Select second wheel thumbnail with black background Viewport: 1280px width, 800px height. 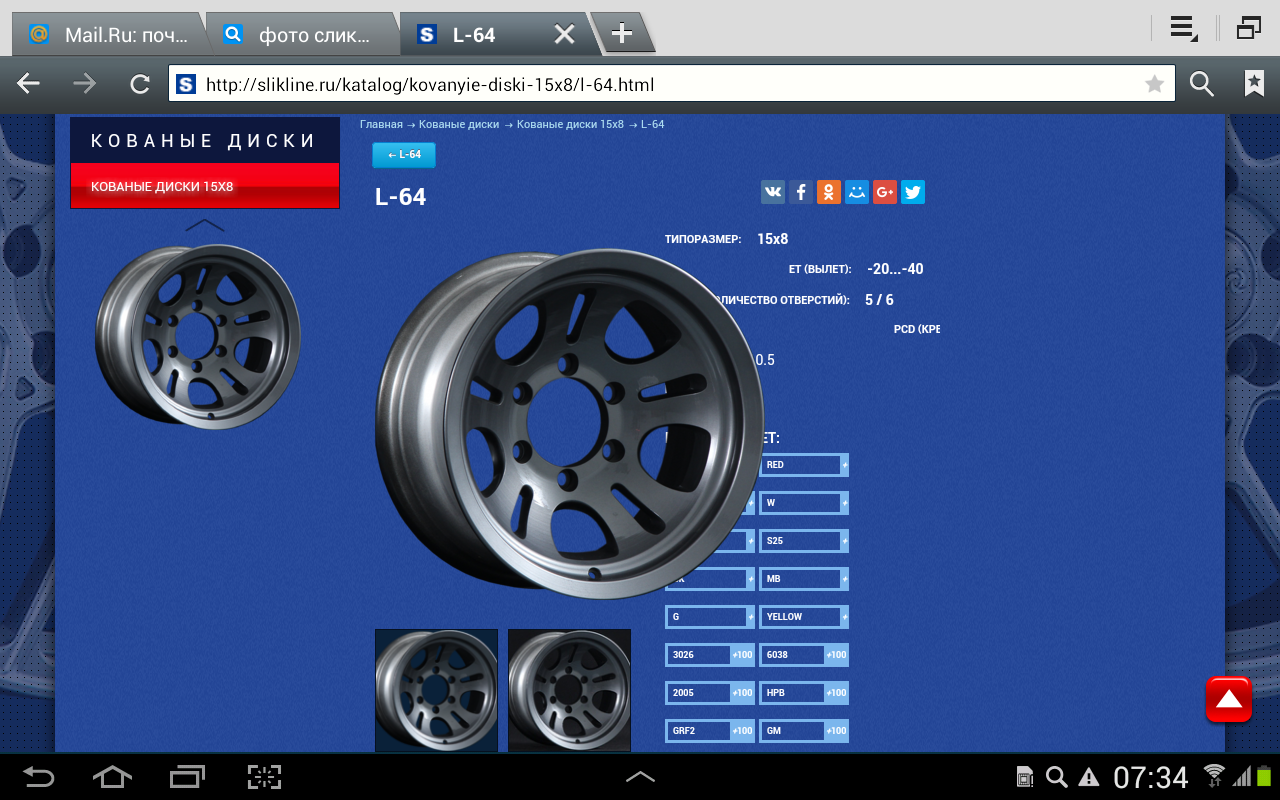569,690
